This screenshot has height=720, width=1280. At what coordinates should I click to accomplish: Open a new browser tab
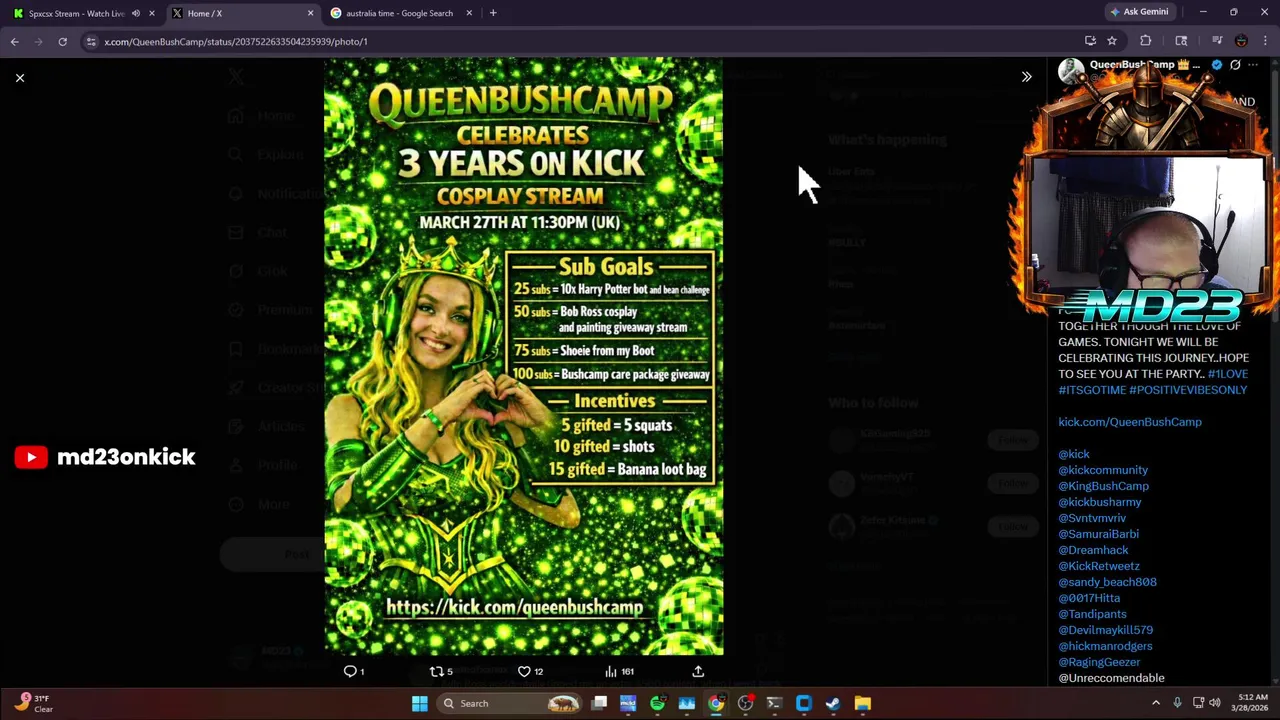pos(493,13)
